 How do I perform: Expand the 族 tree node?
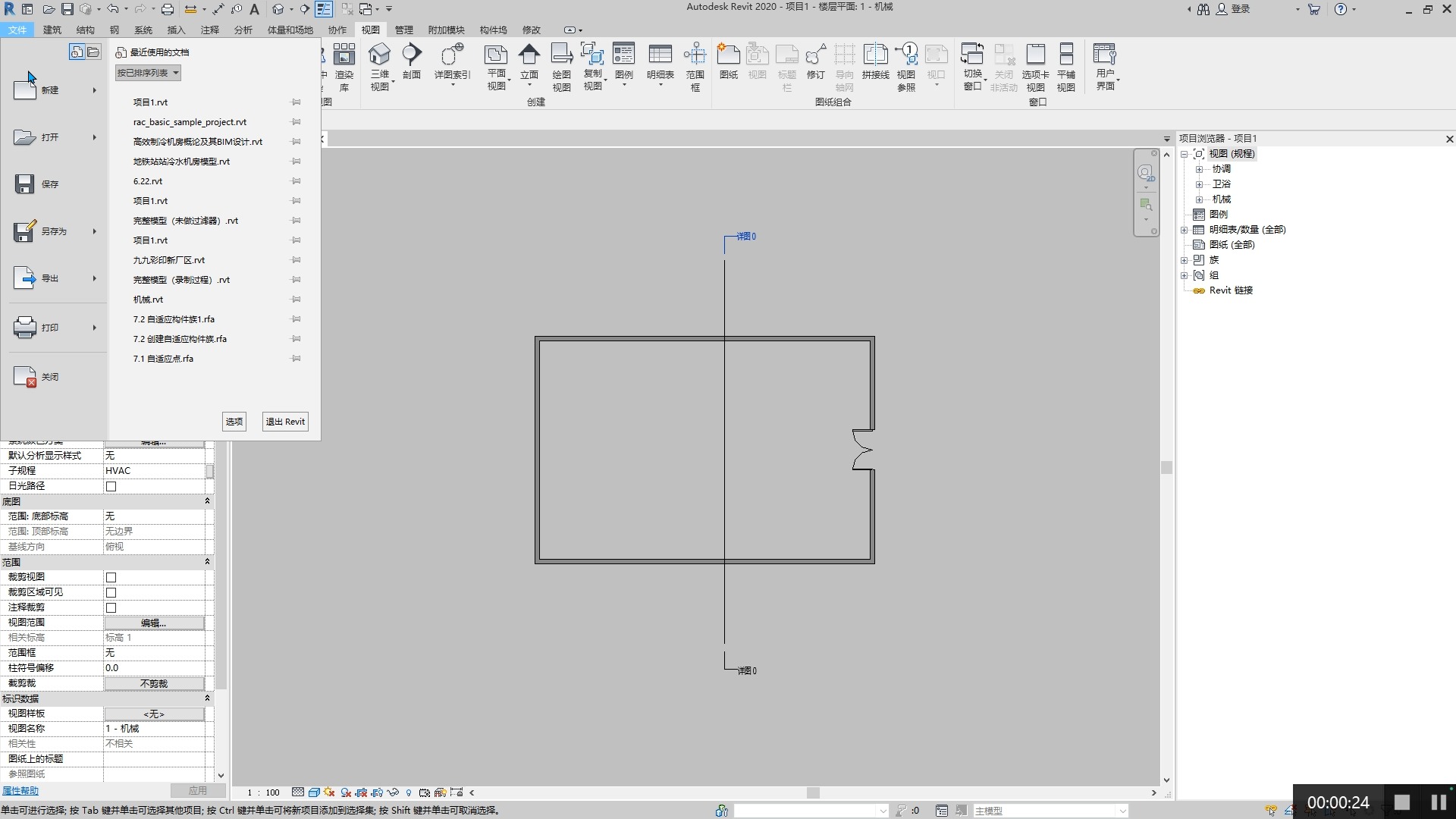tap(1184, 260)
